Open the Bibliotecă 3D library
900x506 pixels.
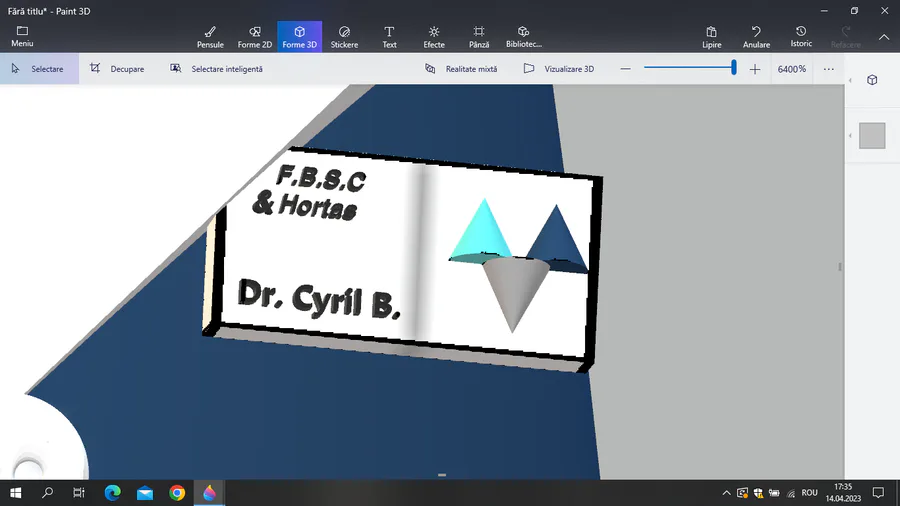point(523,37)
